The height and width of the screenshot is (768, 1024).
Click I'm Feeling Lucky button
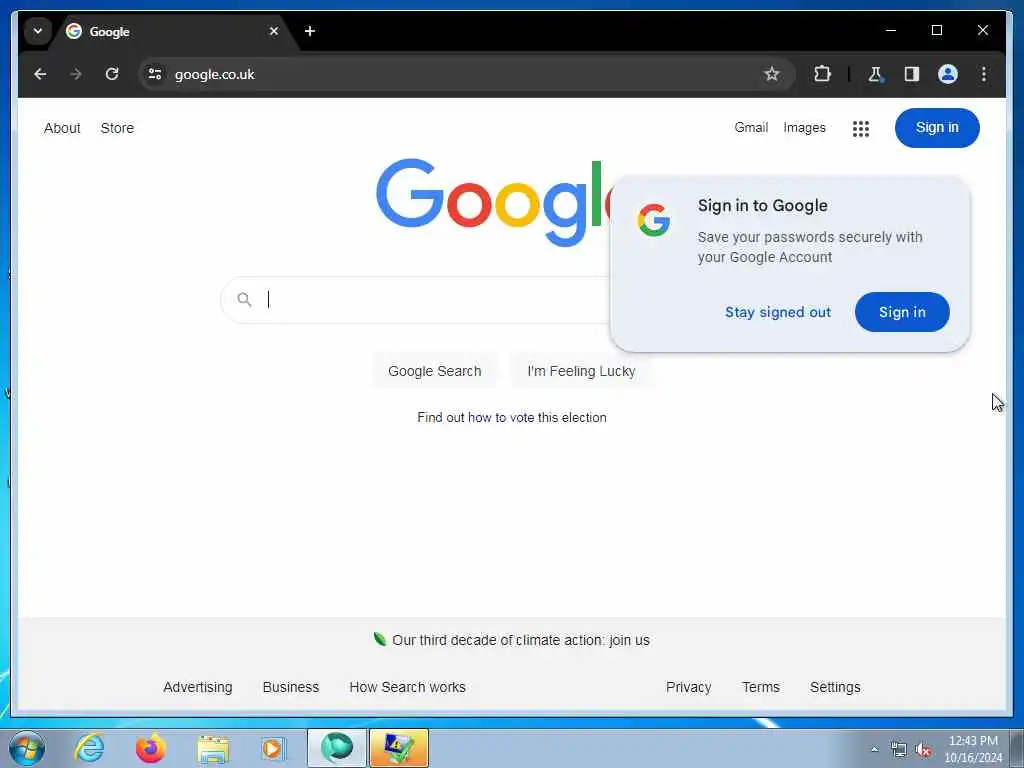(x=581, y=371)
